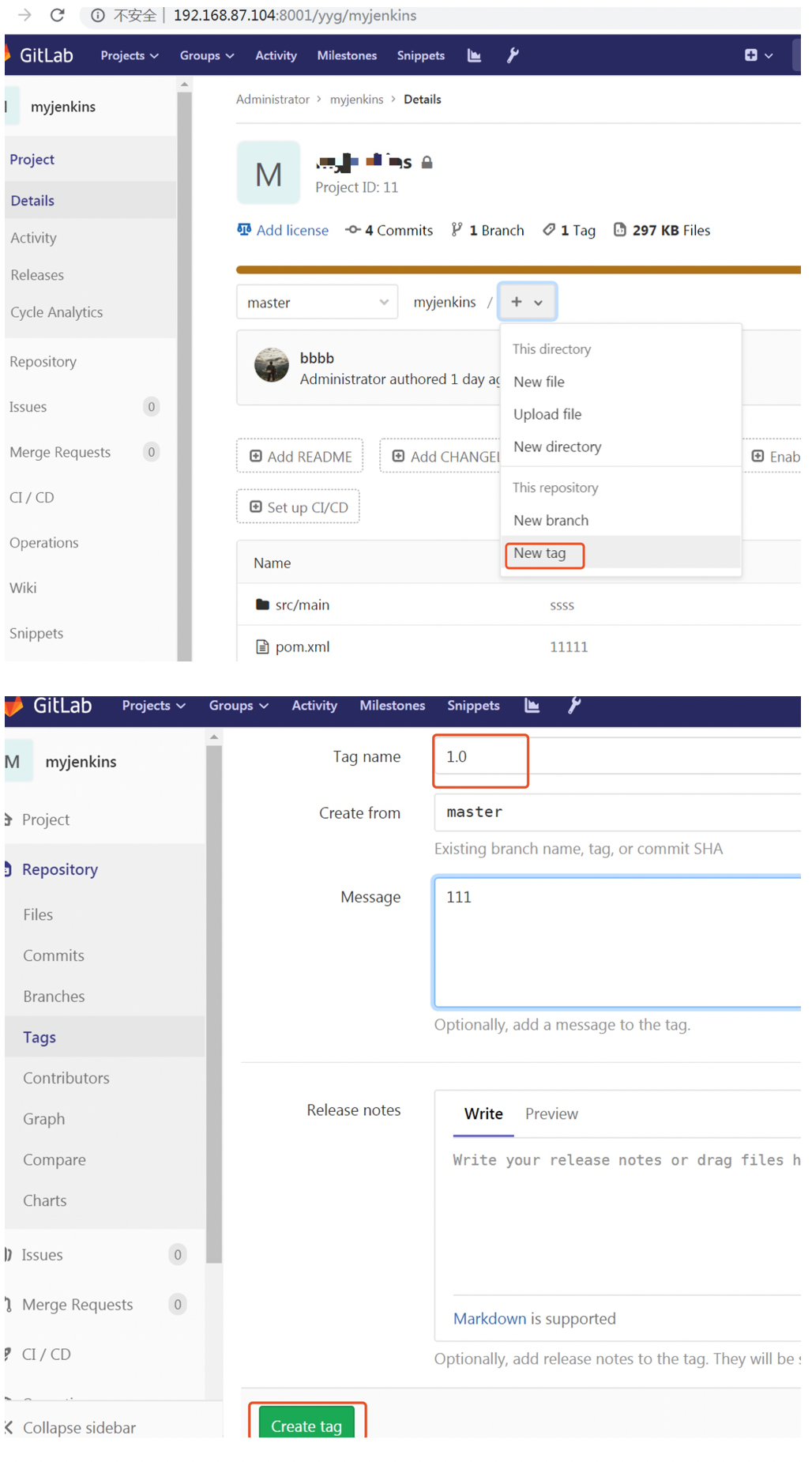Open instance statistics chart icon in top navbar
This screenshot has height=1462, width=812.
point(474,55)
